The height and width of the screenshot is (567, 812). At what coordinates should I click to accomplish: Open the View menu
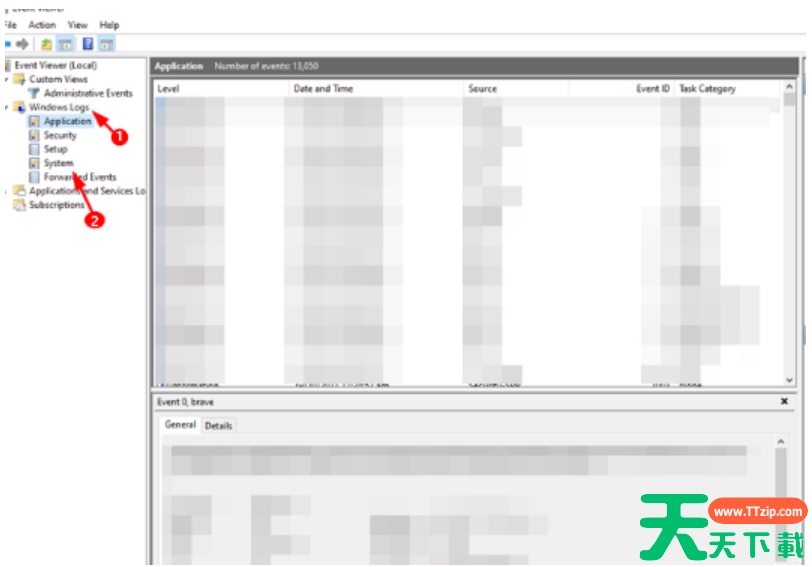click(x=78, y=25)
